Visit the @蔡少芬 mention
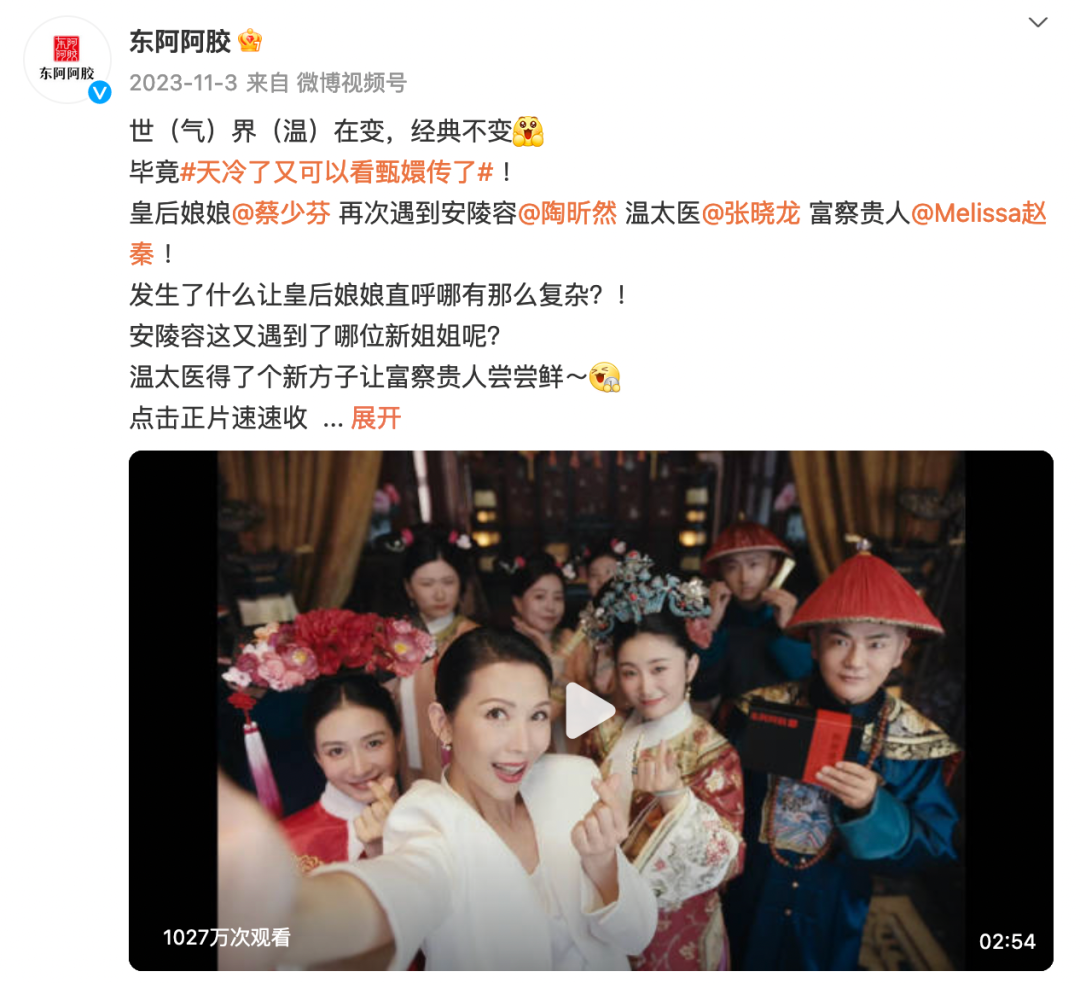 [x=281, y=214]
